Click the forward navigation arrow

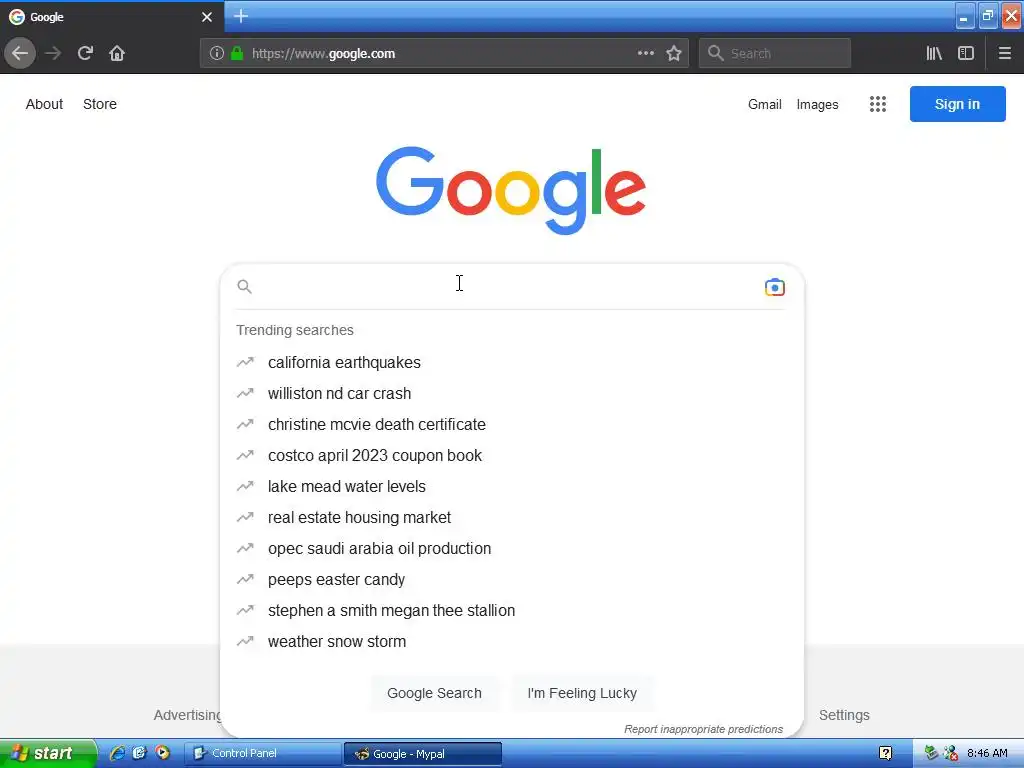point(53,54)
